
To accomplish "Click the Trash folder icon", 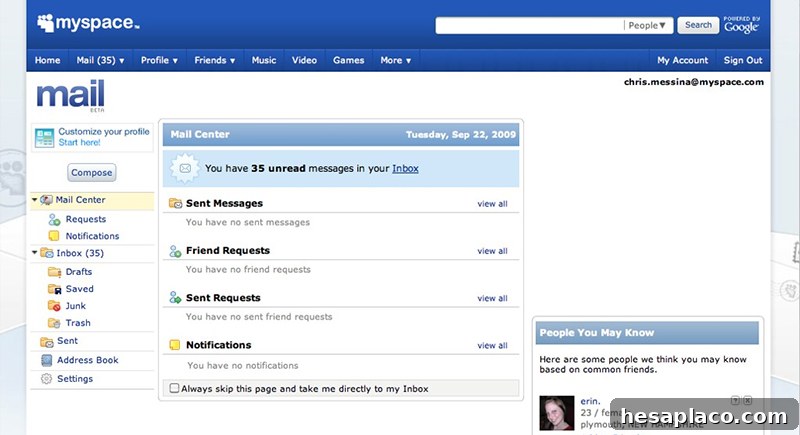I will 54,323.
